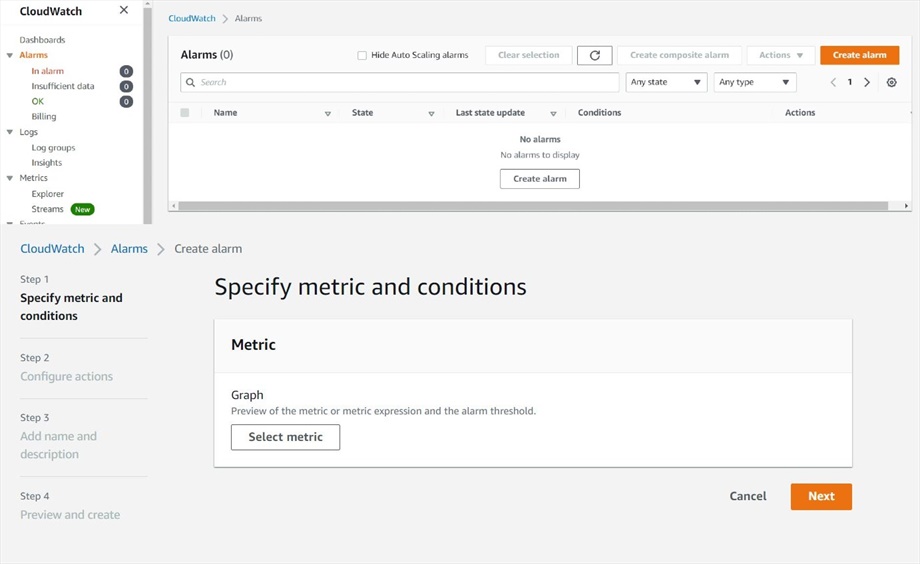
Task: Go to the next page of alarms
Action: tap(867, 82)
